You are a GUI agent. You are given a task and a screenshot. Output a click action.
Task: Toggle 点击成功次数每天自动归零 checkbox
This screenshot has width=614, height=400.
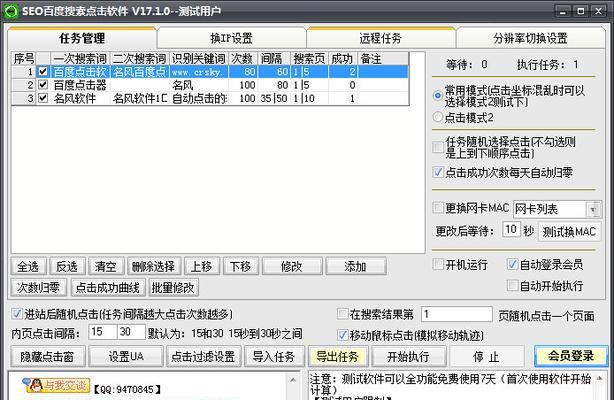click(x=438, y=172)
